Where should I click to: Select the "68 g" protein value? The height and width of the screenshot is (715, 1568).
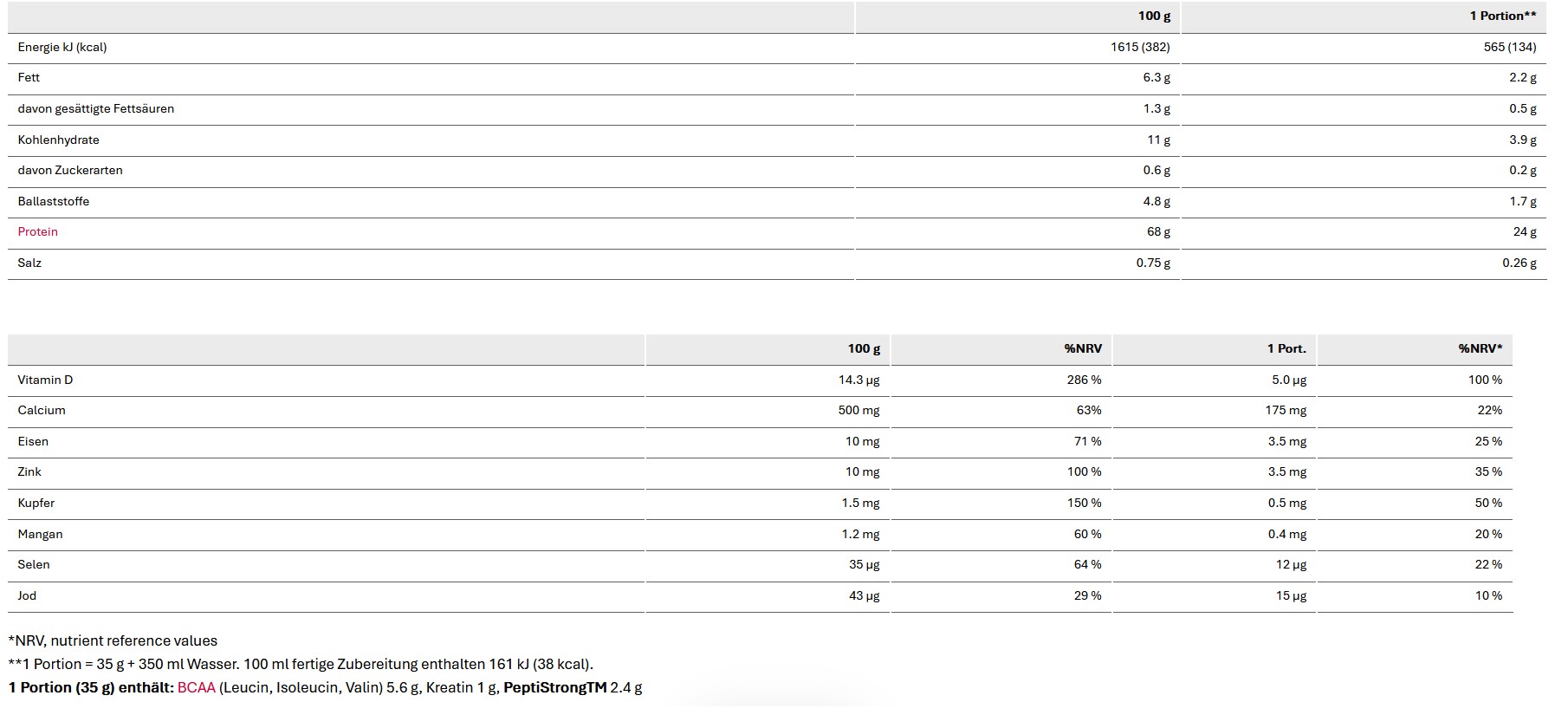[x=1158, y=232]
